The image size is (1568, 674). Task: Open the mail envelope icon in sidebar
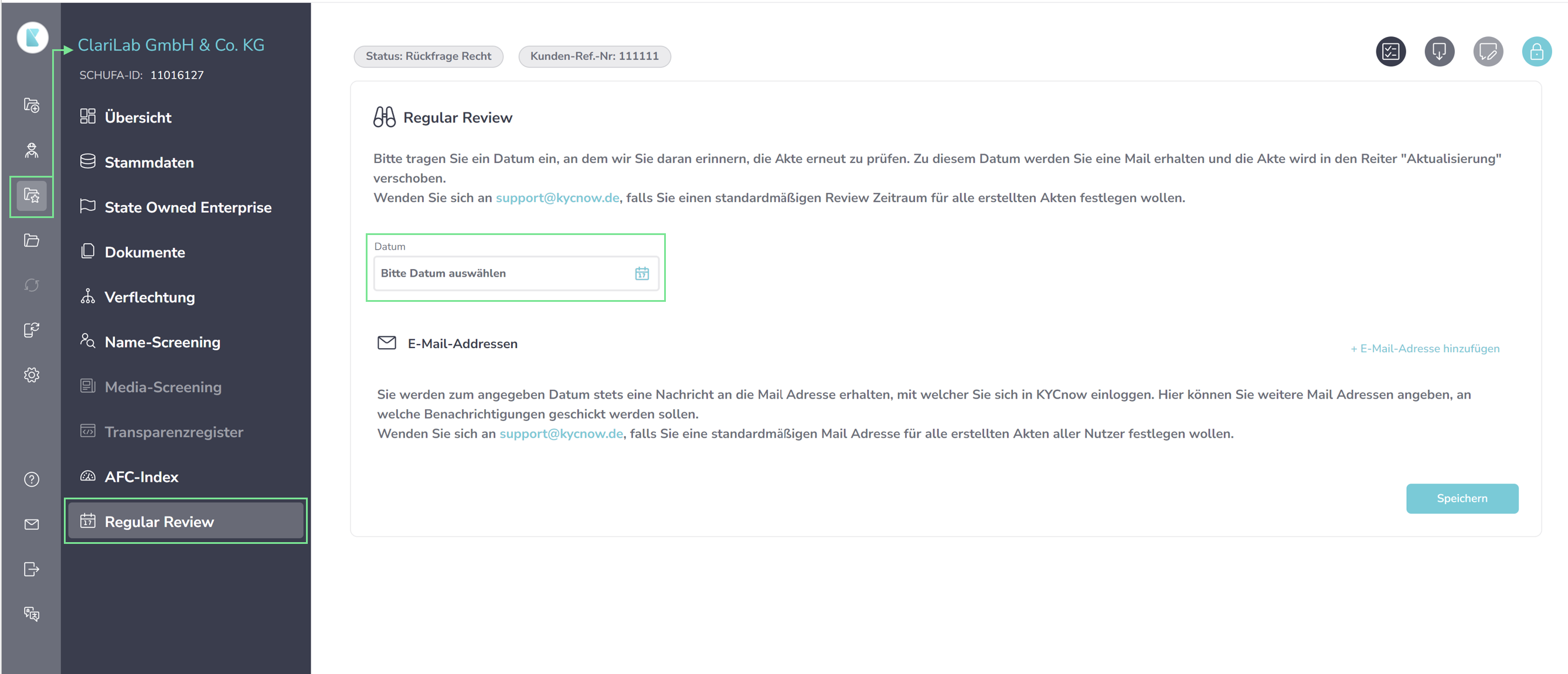point(32,524)
